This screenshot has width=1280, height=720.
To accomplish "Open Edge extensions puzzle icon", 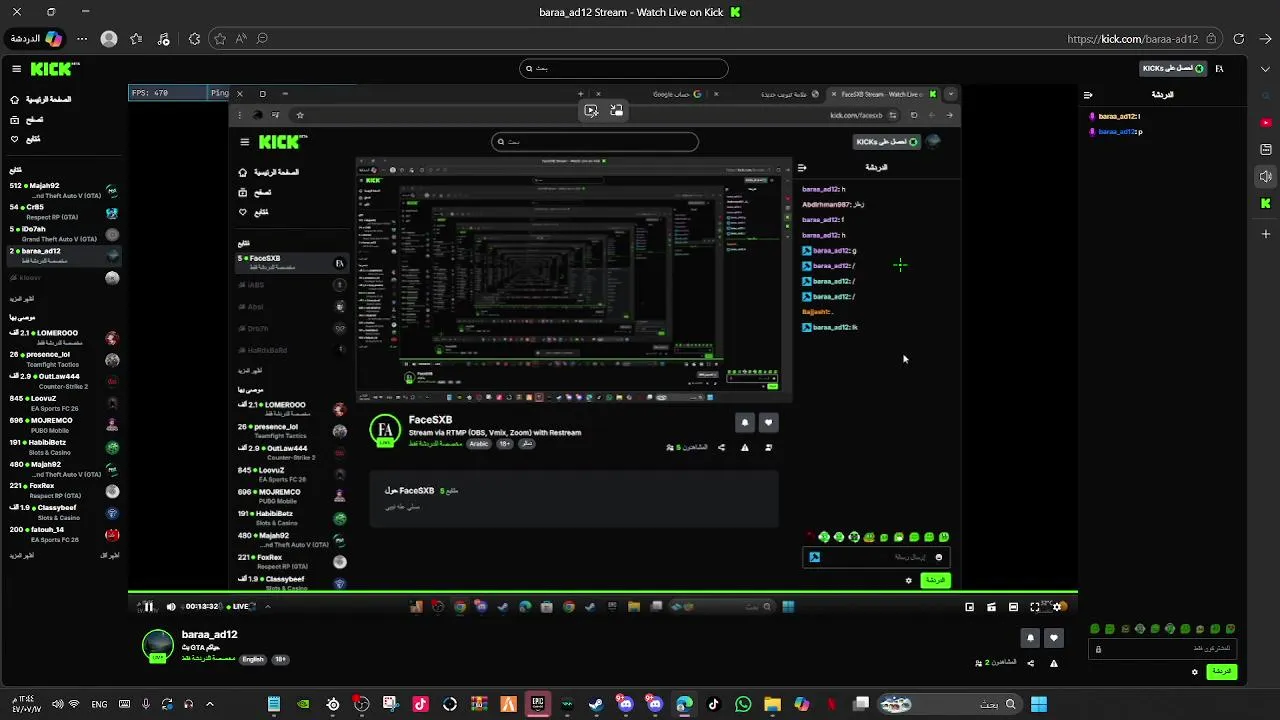I will point(194,39).
